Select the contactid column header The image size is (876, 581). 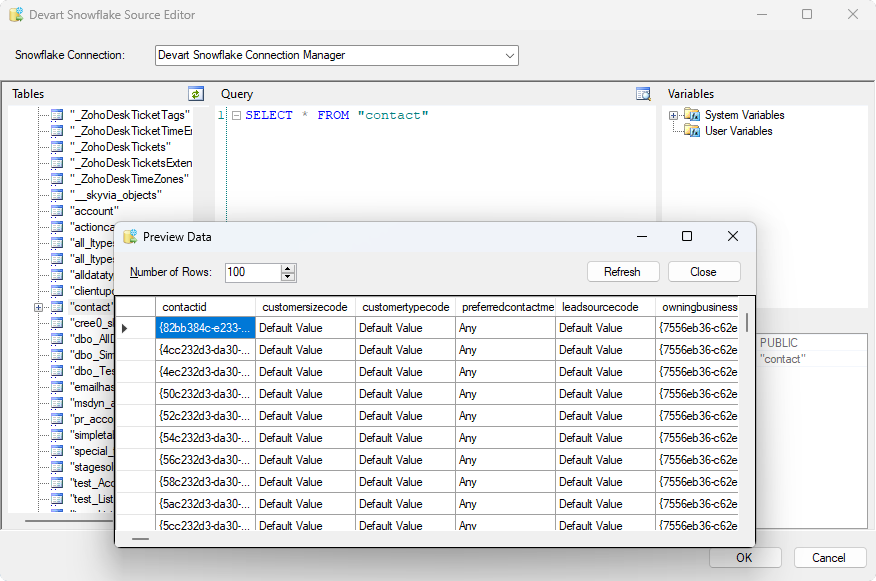tap(205, 307)
